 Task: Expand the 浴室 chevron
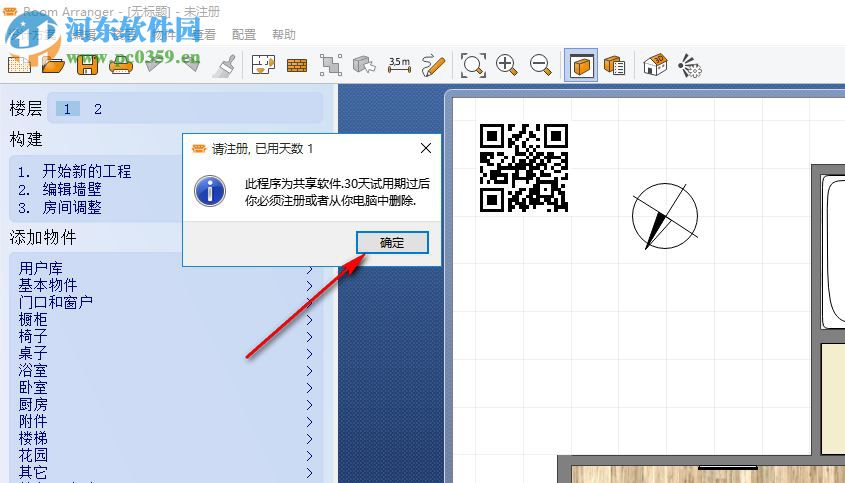click(310, 371)
